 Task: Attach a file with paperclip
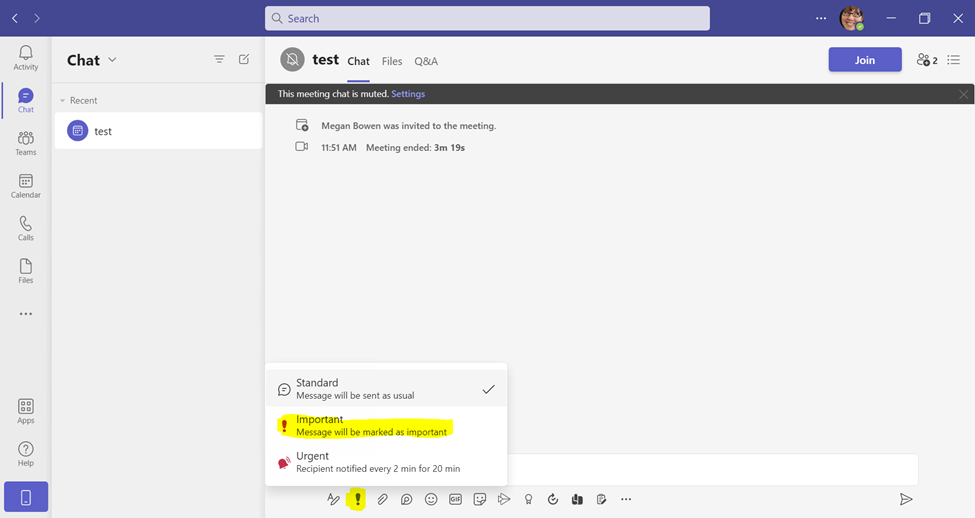tap(382, 499)
